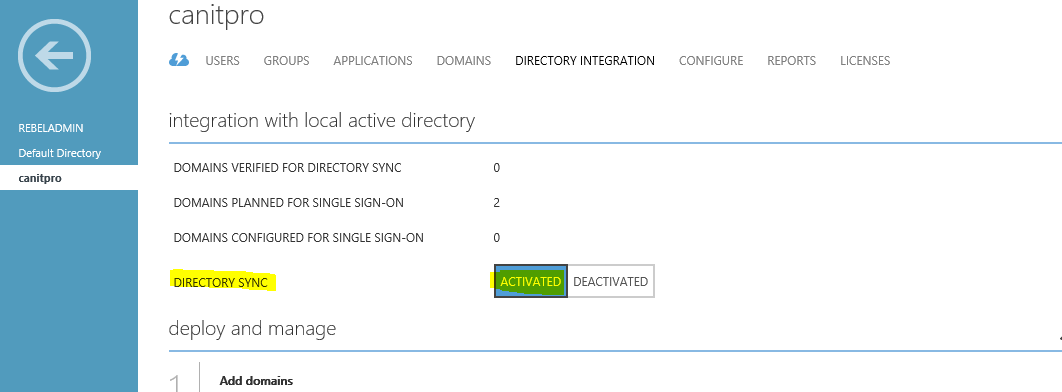Screen dimensions: 1062x392
Task: Set directory sync to DEACTIVATED
Action: [610, 282]
